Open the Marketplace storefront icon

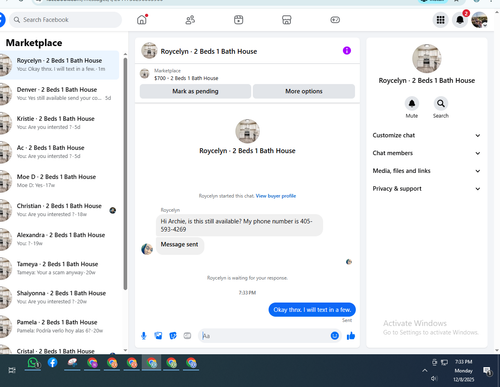click(x=287, y=20)
